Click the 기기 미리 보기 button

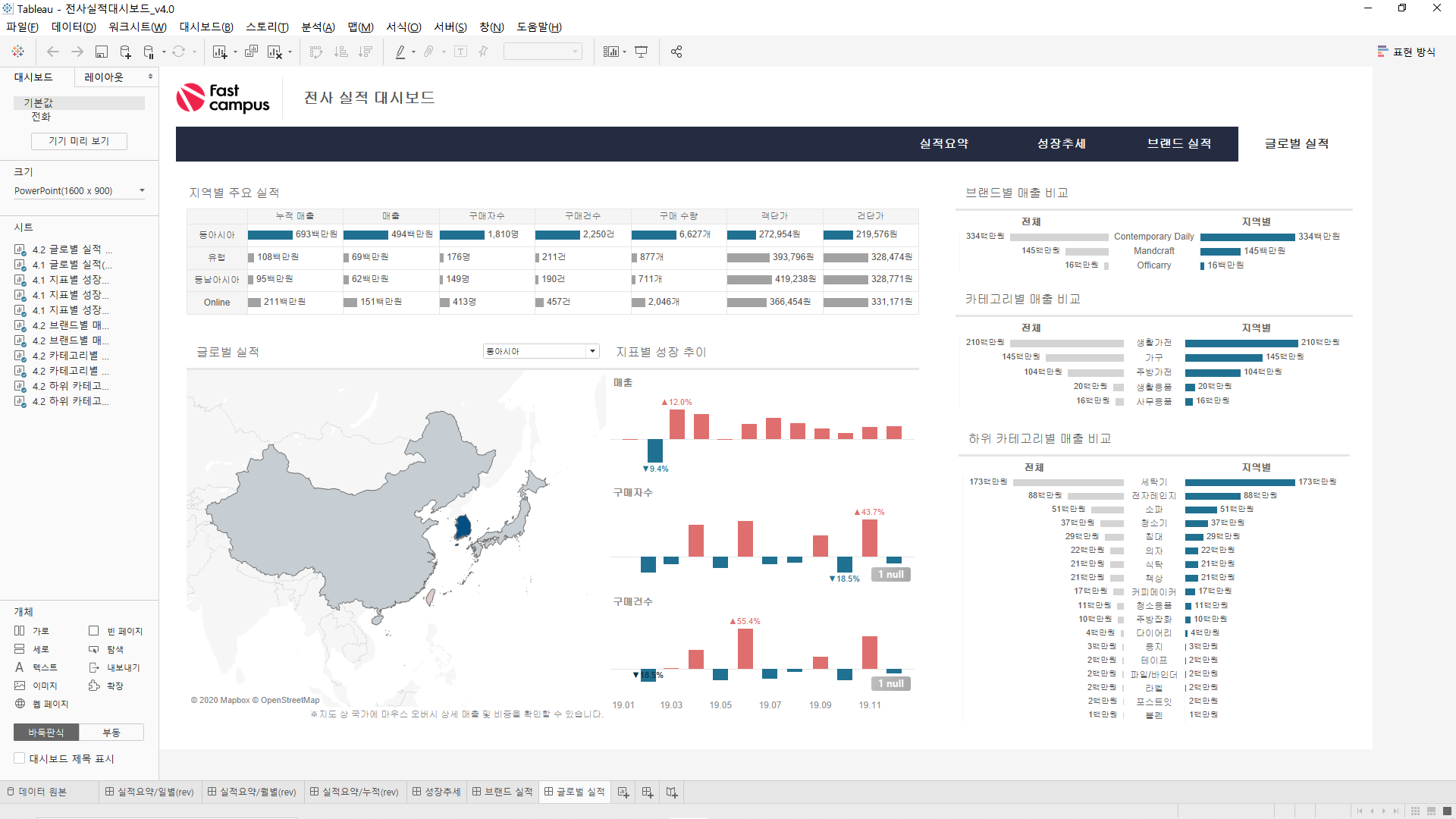[x=79, y=141]
